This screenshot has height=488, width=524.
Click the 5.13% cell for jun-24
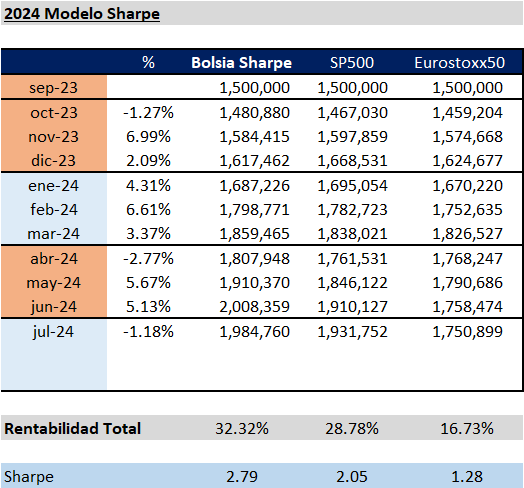coord(148,307)
